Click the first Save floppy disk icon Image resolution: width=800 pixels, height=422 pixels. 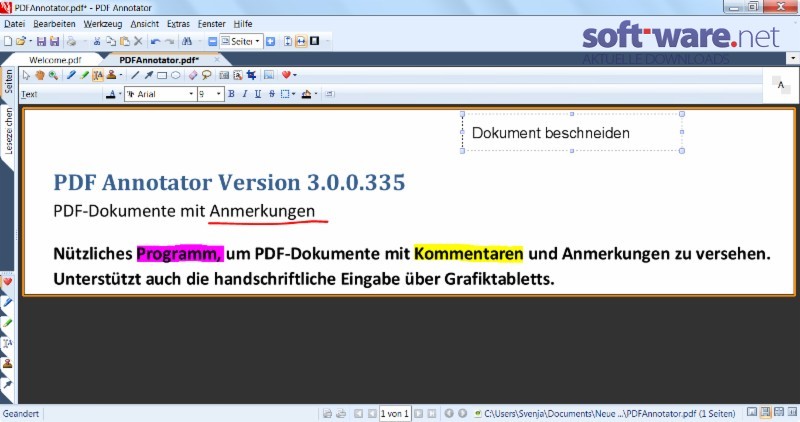point(41,41)
